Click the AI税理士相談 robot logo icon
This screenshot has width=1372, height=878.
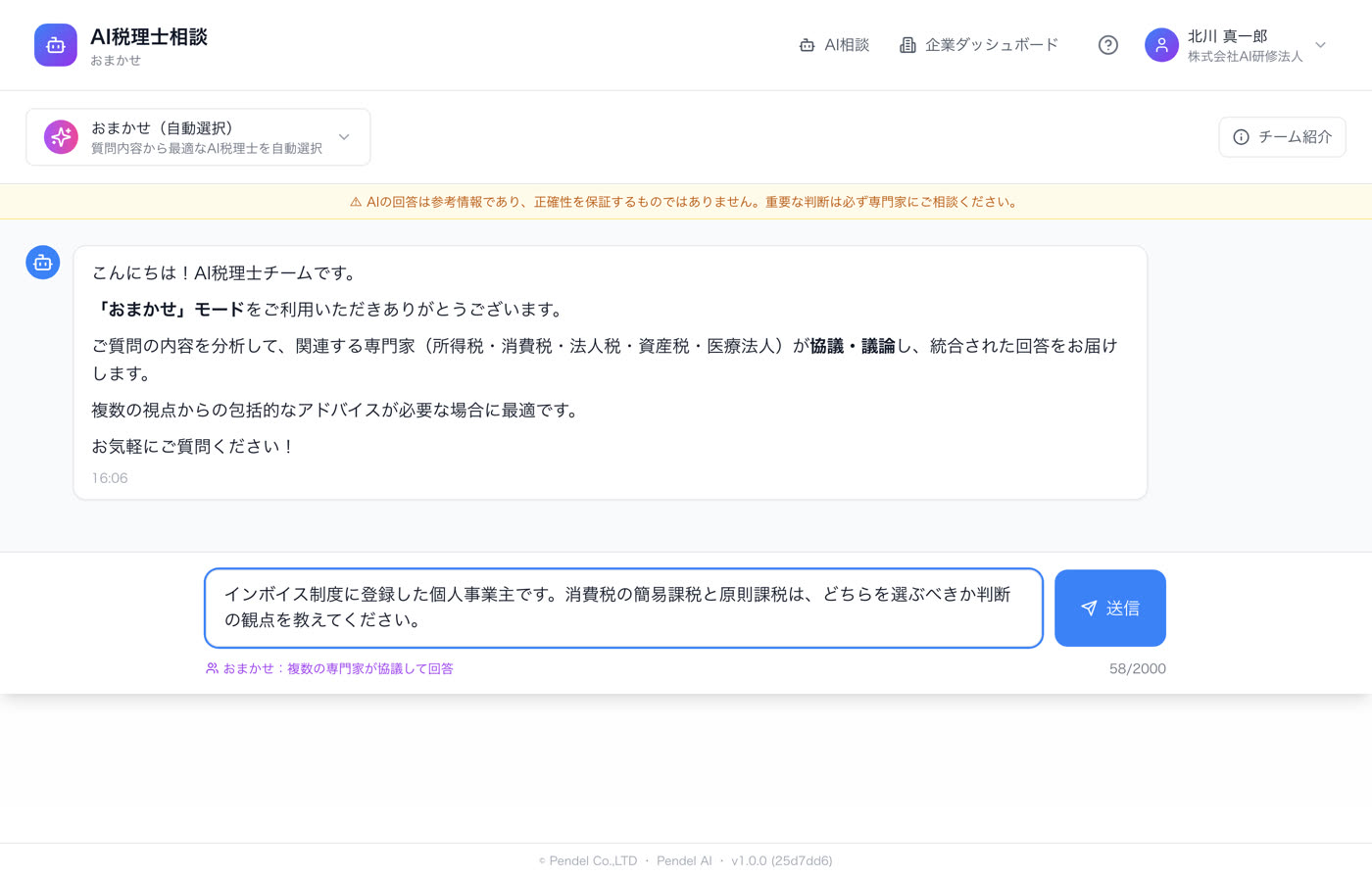tap(56, 45)
